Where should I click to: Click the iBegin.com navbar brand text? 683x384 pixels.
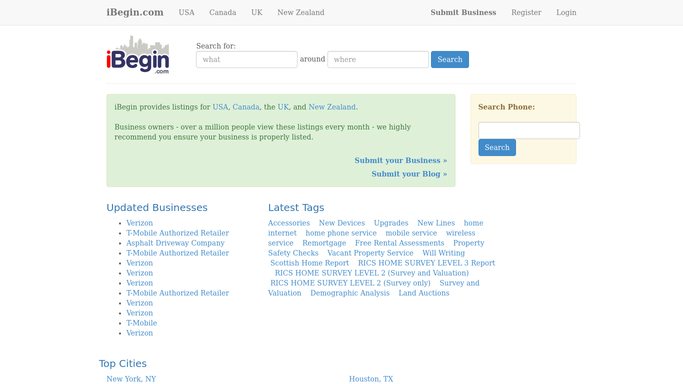tap(135, 13)
